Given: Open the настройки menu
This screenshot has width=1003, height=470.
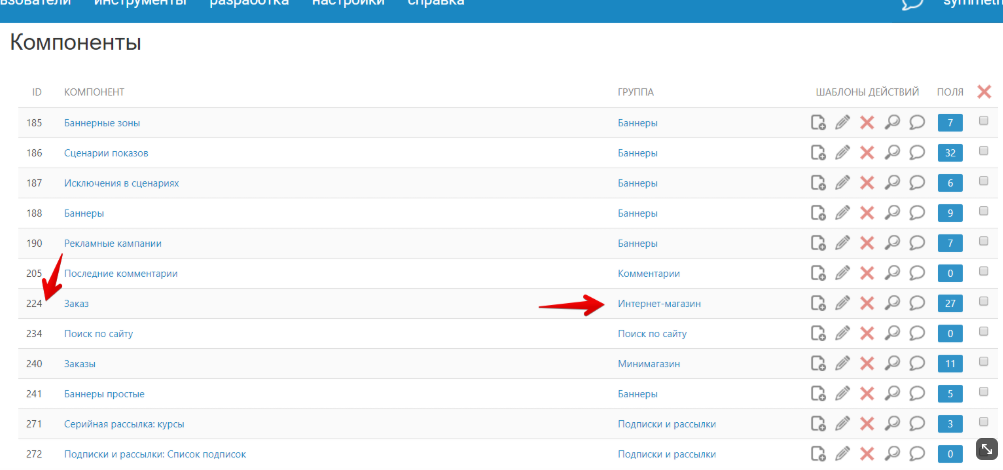Looking at the screenshot, I should (348, 3).
